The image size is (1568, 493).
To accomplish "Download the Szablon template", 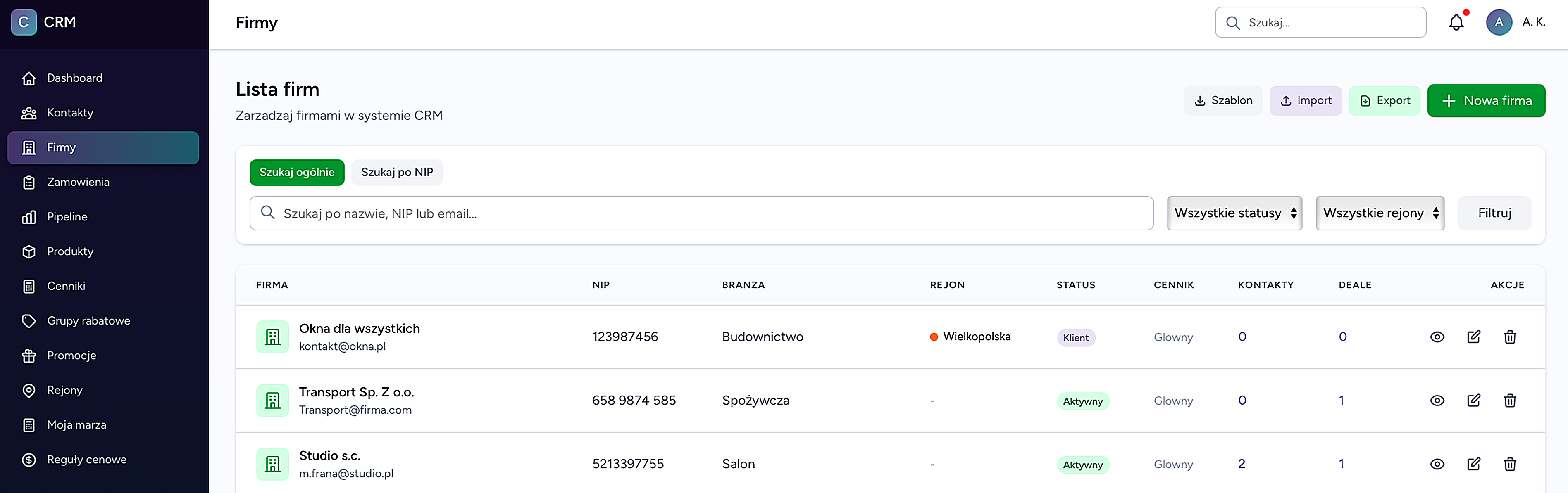I will pos(1223,101).
